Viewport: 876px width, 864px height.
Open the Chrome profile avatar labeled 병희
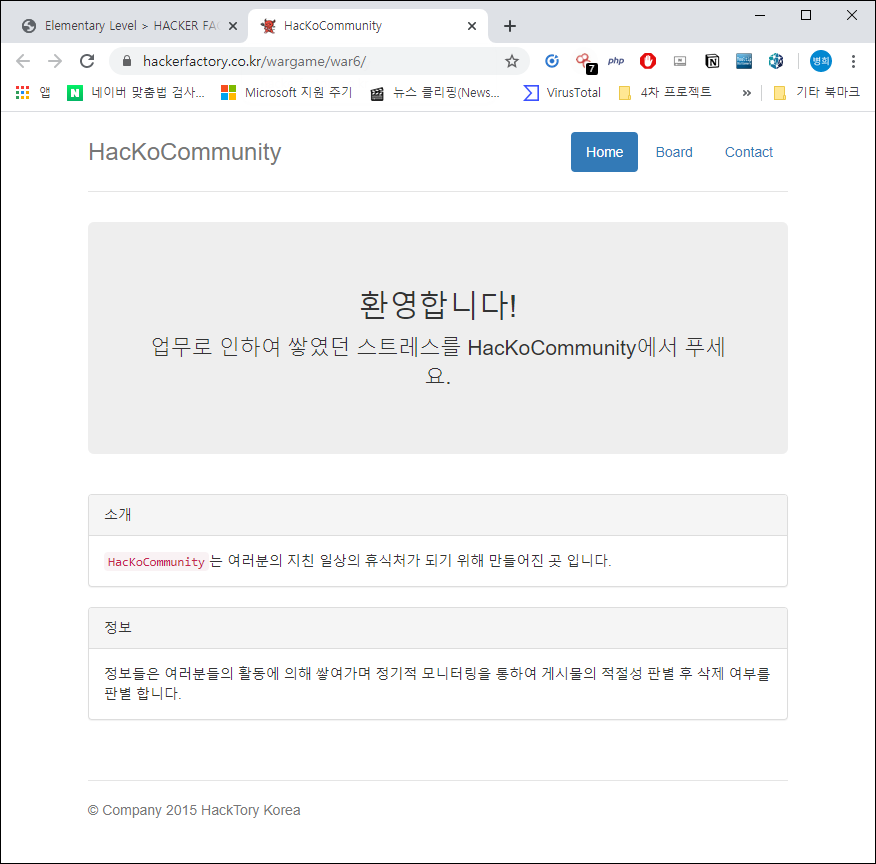pyautogui.click(x=820, y=61)
